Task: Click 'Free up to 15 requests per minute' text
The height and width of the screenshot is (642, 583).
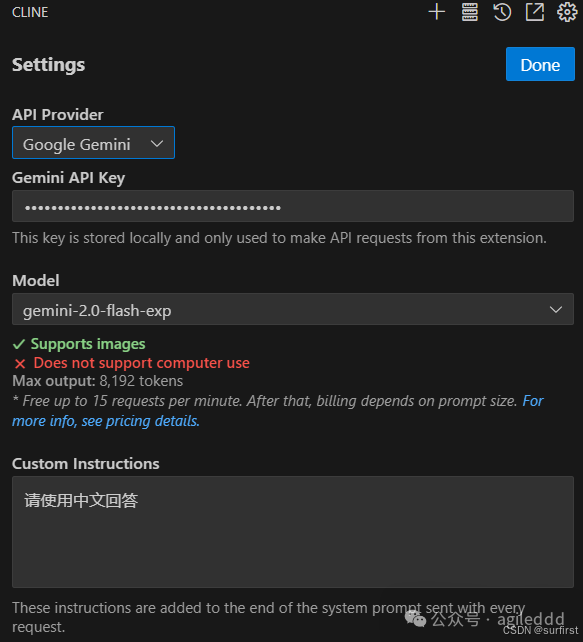Action: pyautogui.click(x=134, y=401)
